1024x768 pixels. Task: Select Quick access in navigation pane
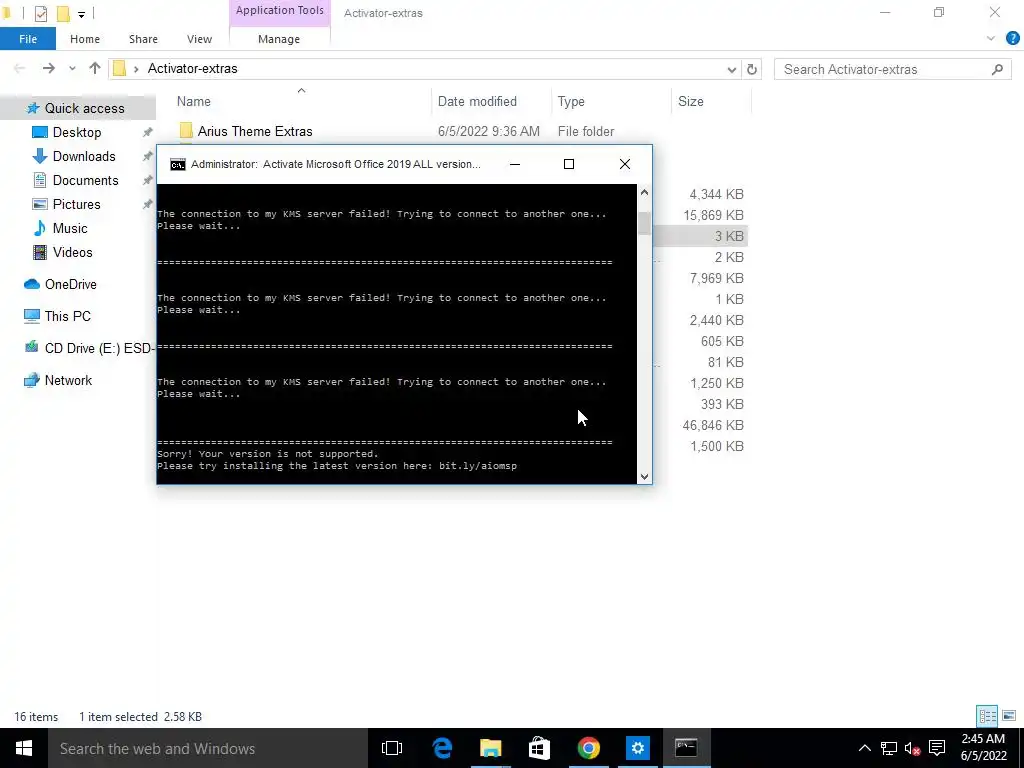(x=78, y=108)
